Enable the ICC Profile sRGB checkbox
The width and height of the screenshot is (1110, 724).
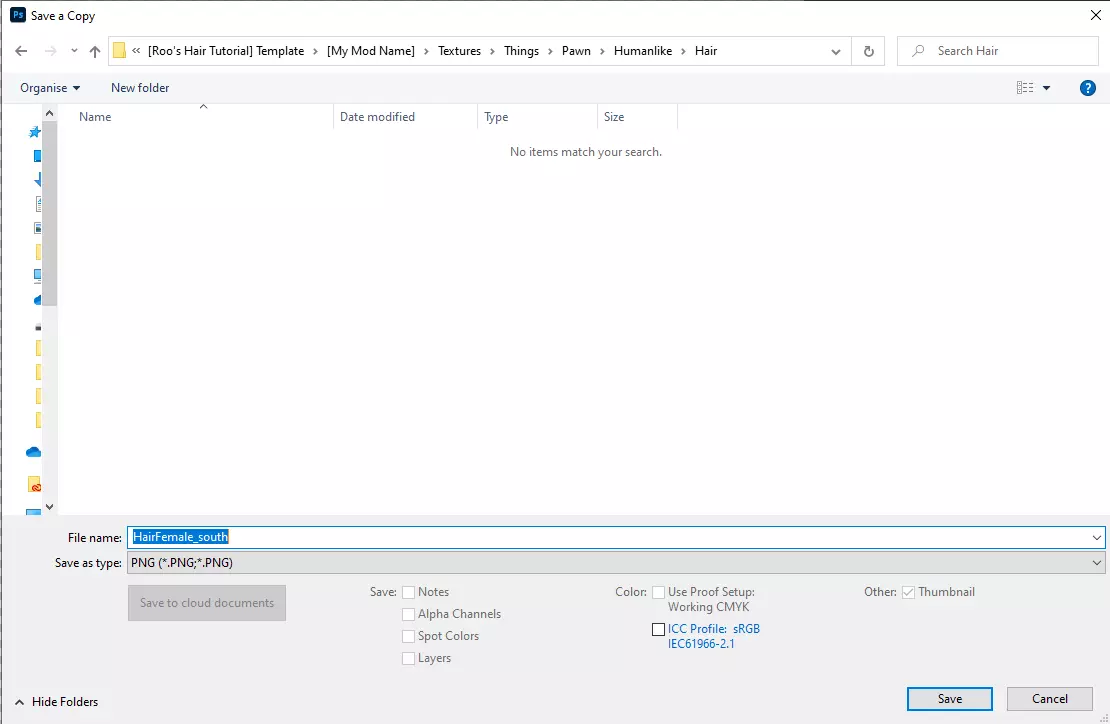(x=658, y=629)
